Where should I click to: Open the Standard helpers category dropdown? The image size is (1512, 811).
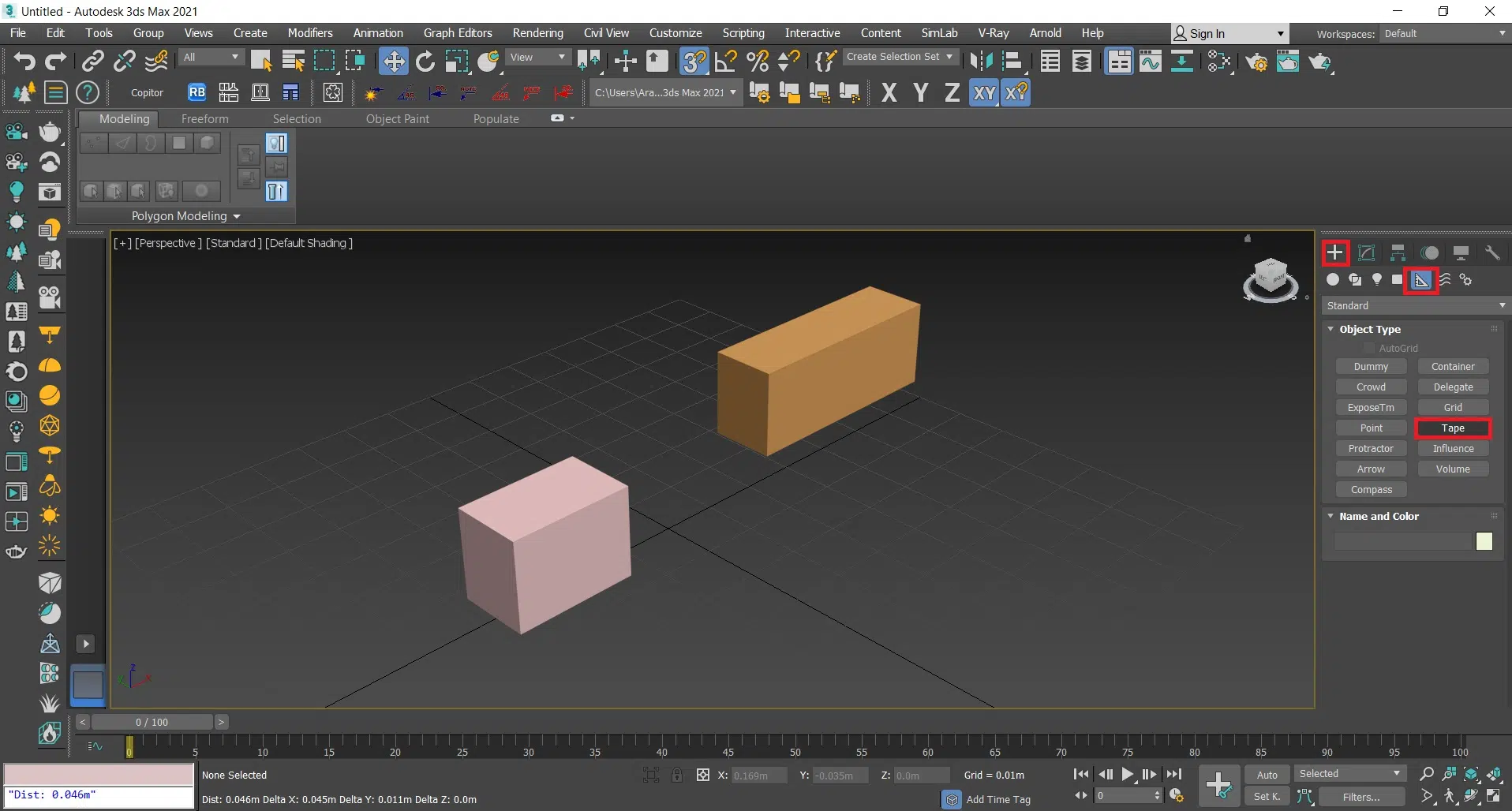point(1414,306)
